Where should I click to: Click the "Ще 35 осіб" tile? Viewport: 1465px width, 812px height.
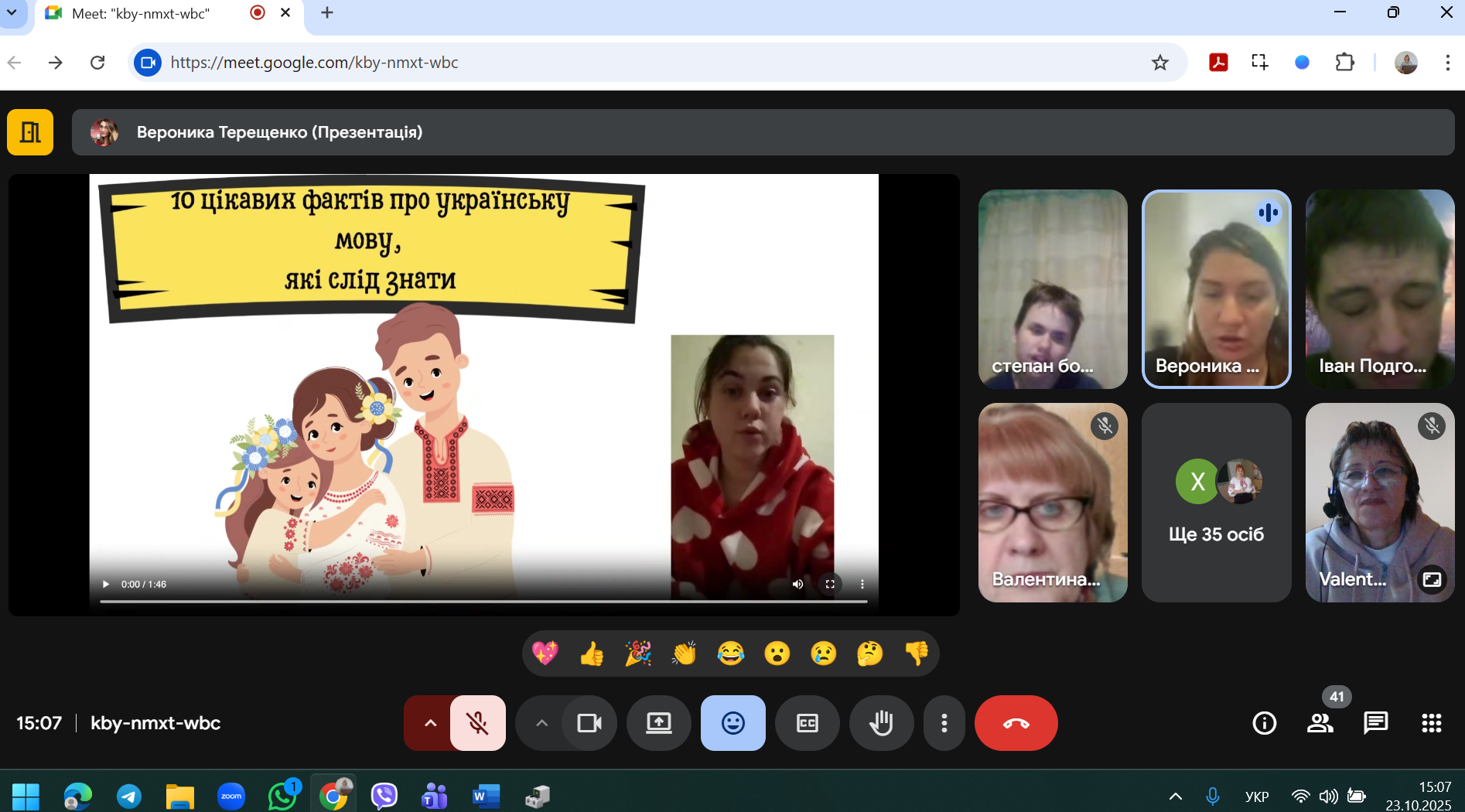coord(1216,503)
